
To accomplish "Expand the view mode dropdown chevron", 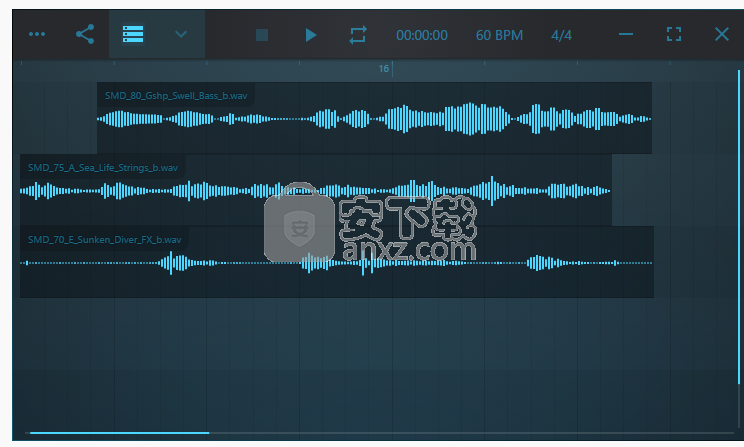I will pyautogui.click(x=181, y=34).
